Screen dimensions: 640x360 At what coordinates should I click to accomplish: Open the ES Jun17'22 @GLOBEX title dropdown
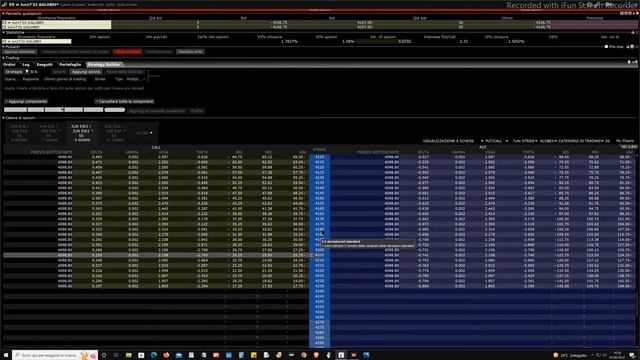[x=34, y=4]
